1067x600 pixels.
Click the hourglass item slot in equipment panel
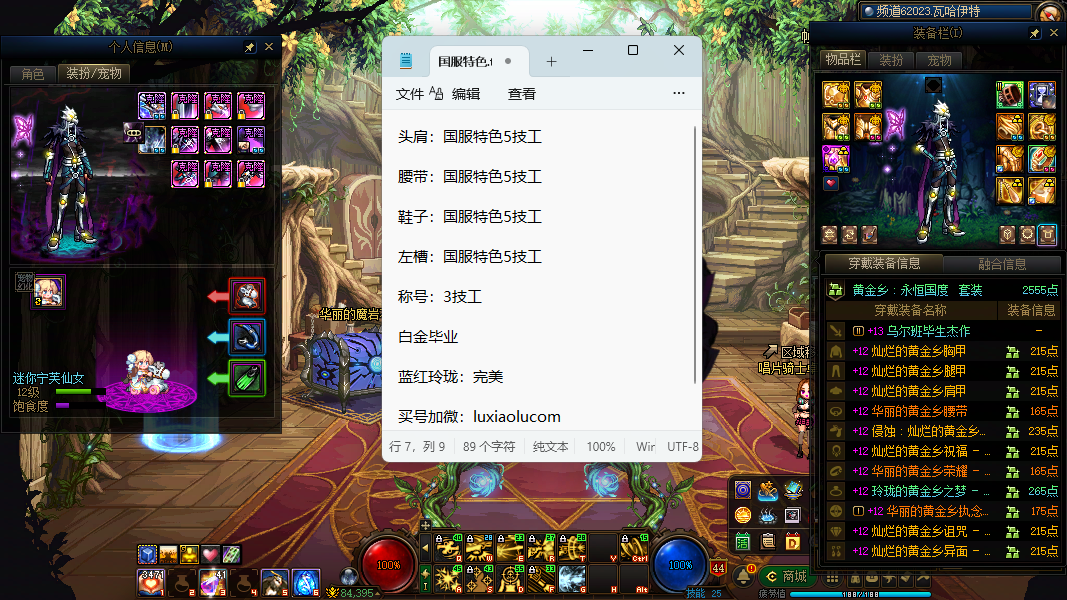tap(1042, 95)
